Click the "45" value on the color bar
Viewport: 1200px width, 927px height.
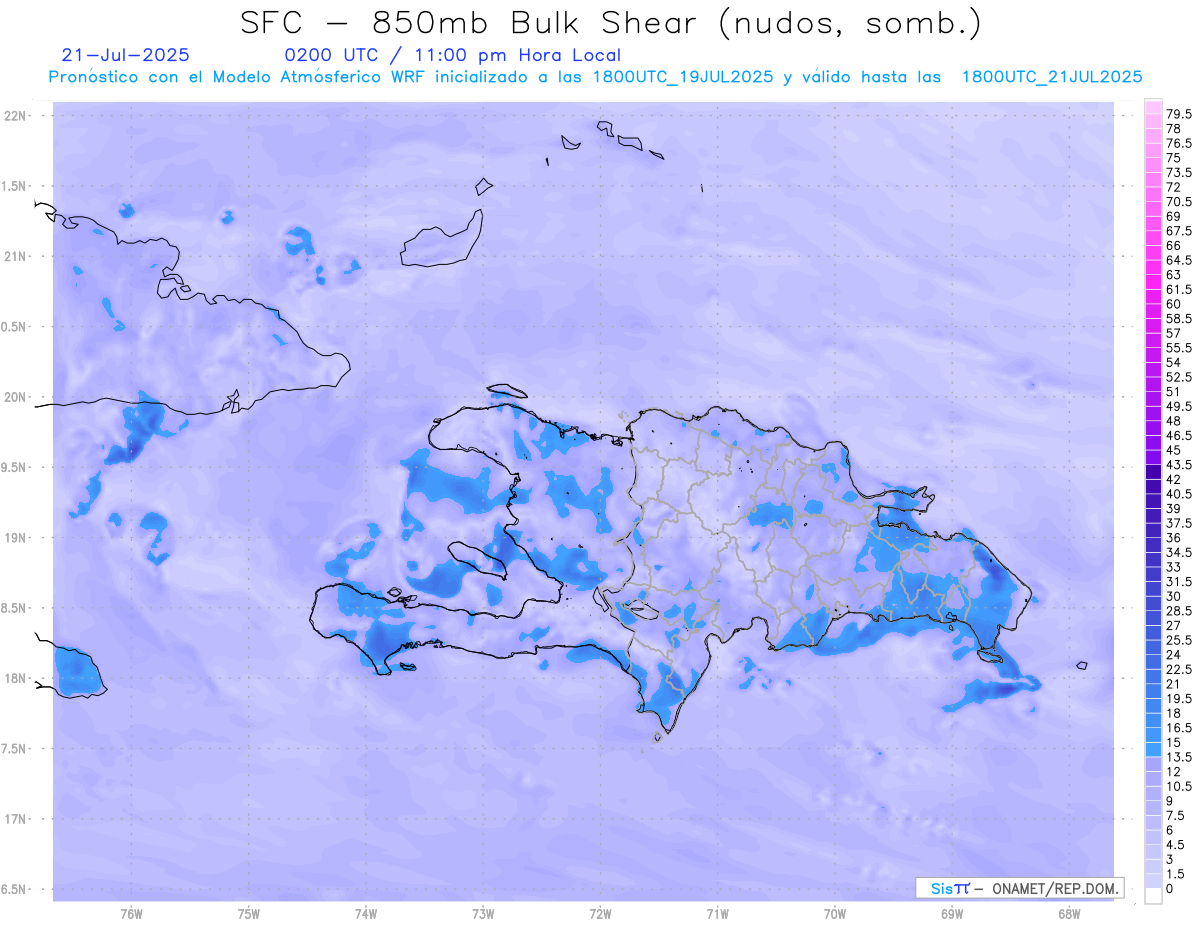(x=1174, y=450)
